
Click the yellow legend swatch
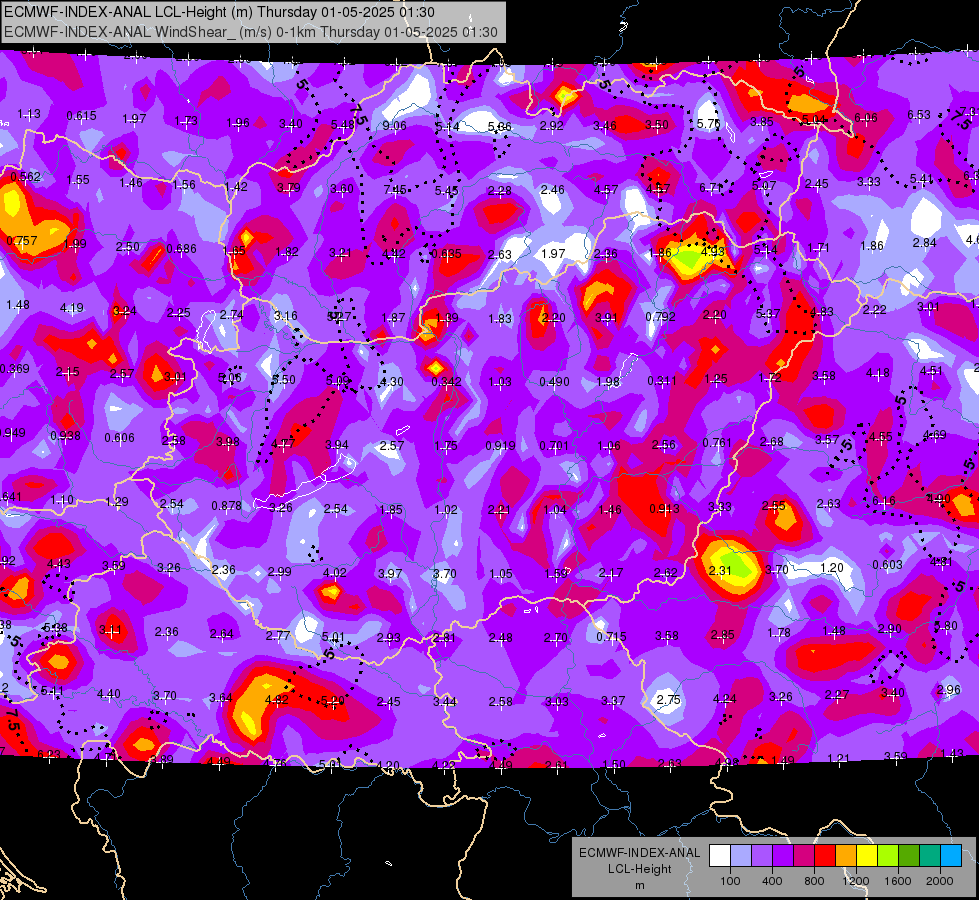click(x=867, y=856)
